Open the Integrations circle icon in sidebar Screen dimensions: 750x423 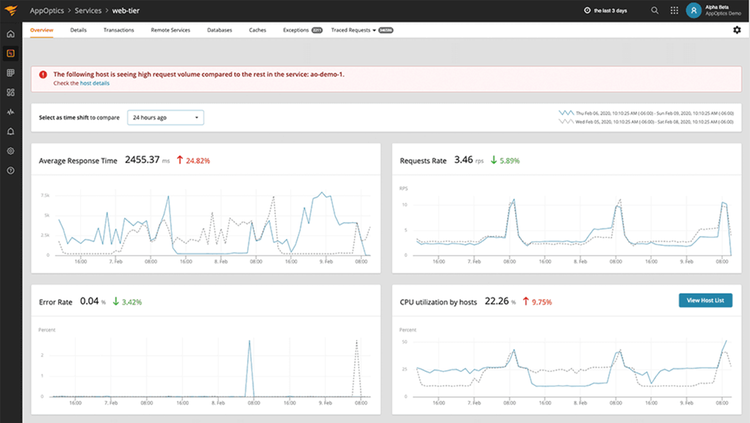tap(11, 151)
